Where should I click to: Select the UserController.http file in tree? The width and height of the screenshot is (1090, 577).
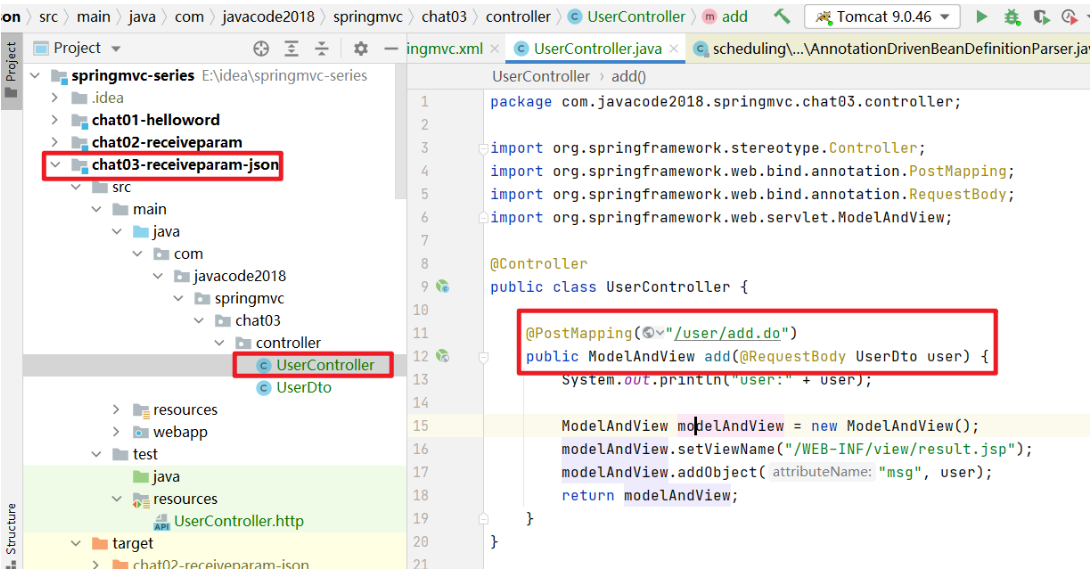click(x=238, y=521)
